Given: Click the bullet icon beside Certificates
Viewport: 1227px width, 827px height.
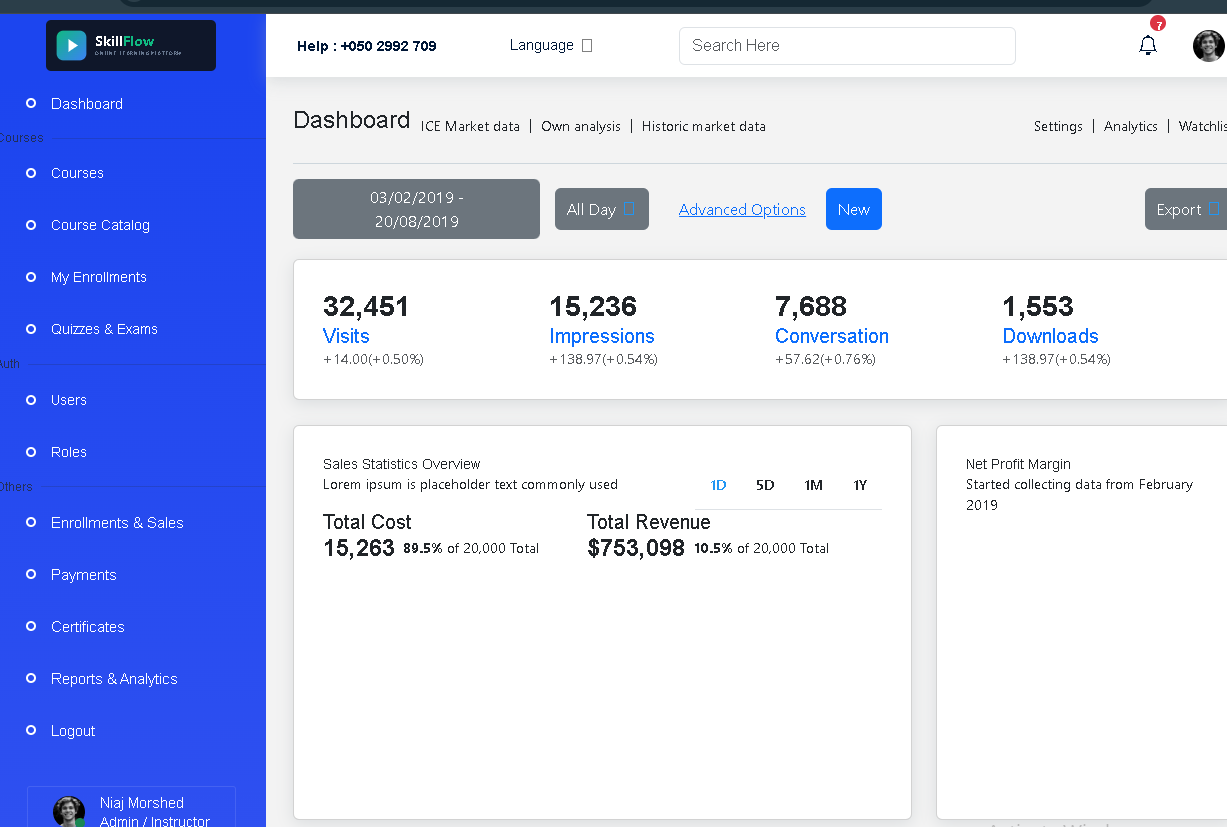Looking at the screenshot, I should [31, 627].
